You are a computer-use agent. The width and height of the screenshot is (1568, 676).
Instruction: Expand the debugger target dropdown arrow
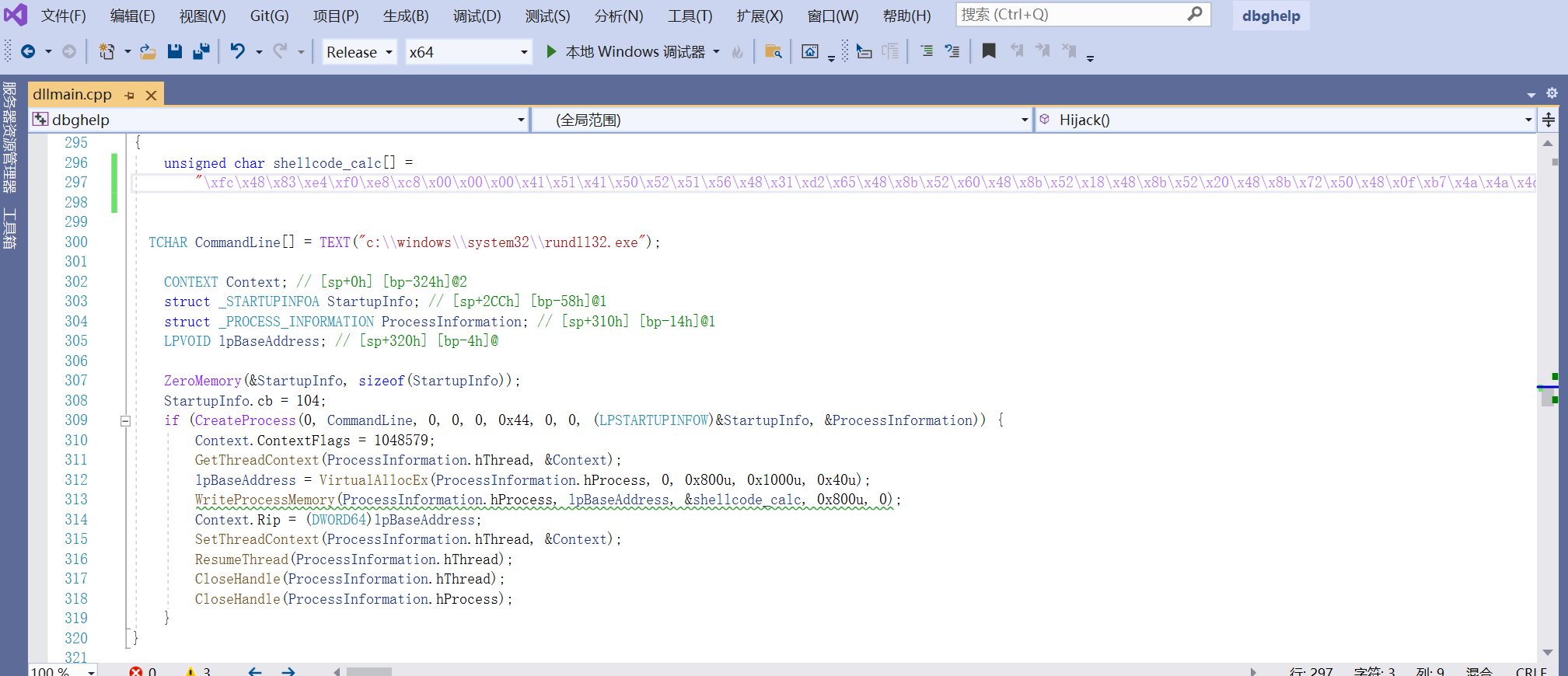(x=716, y=52)
